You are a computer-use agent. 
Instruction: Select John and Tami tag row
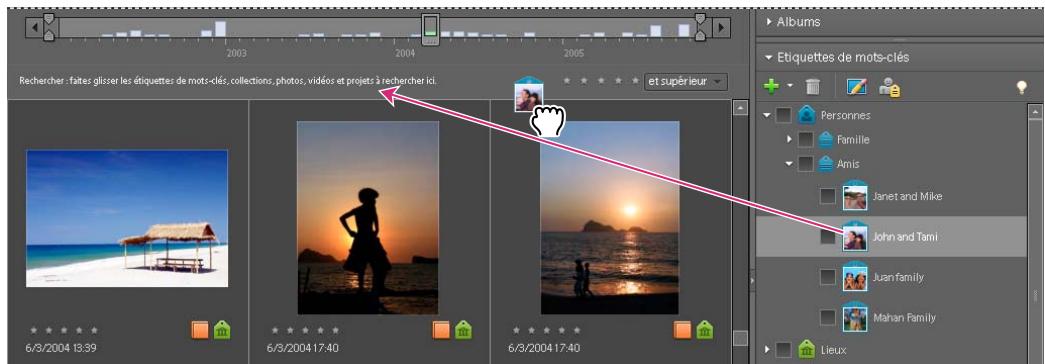pos(891,236)
